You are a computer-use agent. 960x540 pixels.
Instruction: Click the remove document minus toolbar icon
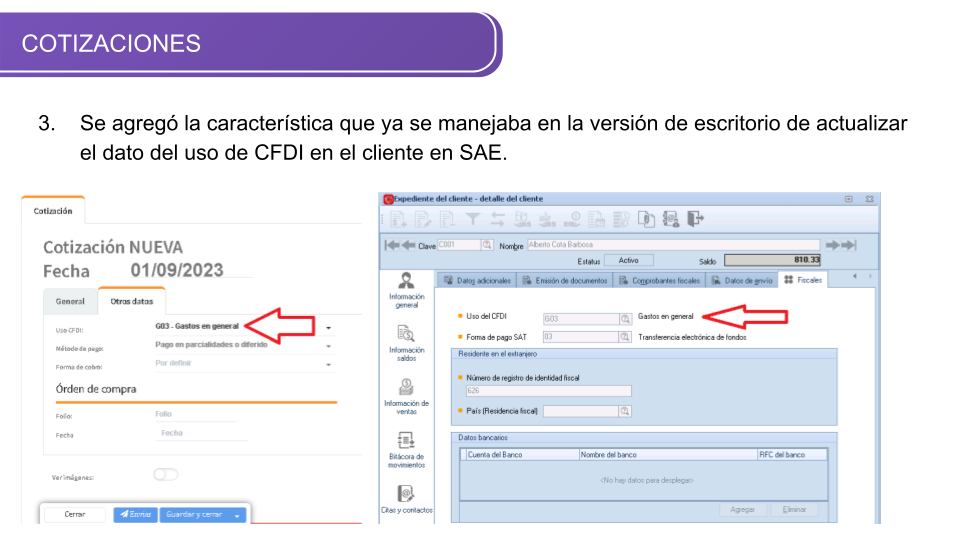coord(448,219)
